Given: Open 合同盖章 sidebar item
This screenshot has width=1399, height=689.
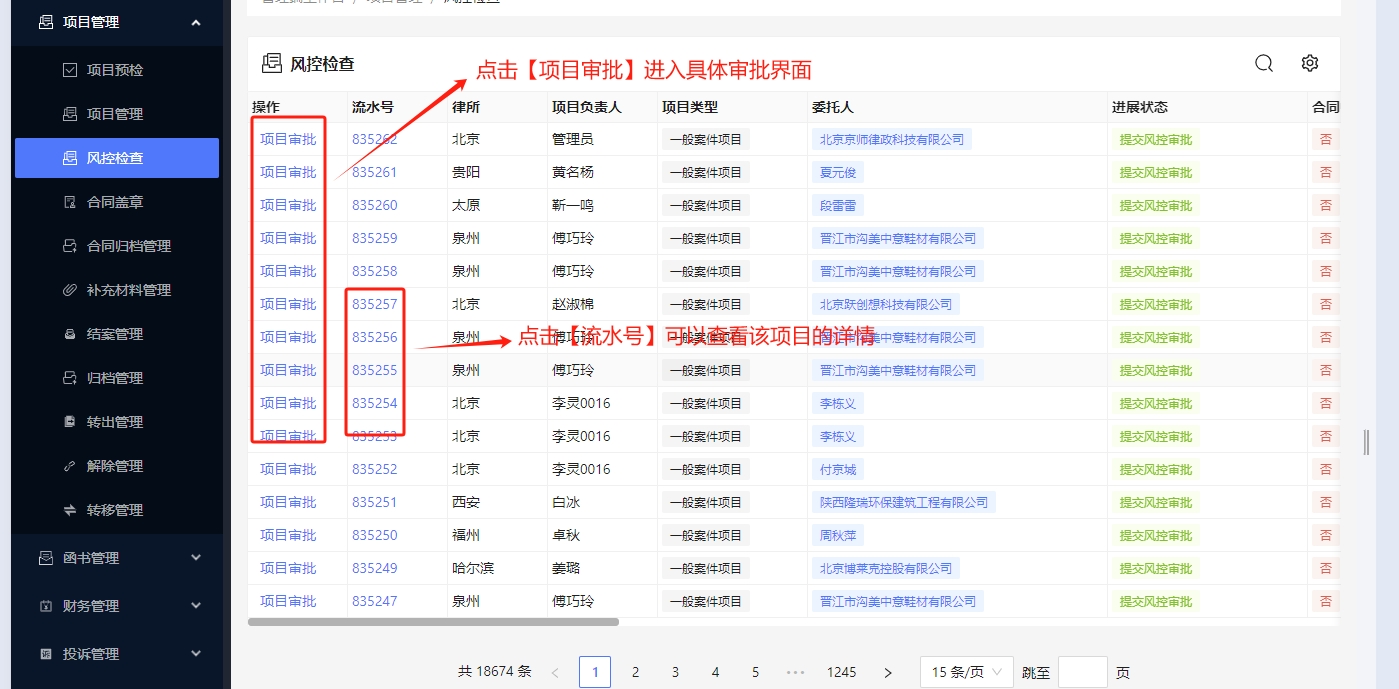Looking at the screenshot, I should click(115, 202).
